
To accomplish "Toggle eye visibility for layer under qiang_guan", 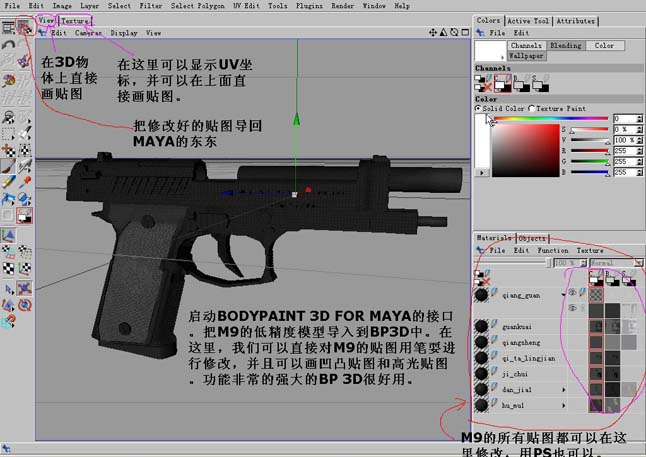I will point(572,308).
